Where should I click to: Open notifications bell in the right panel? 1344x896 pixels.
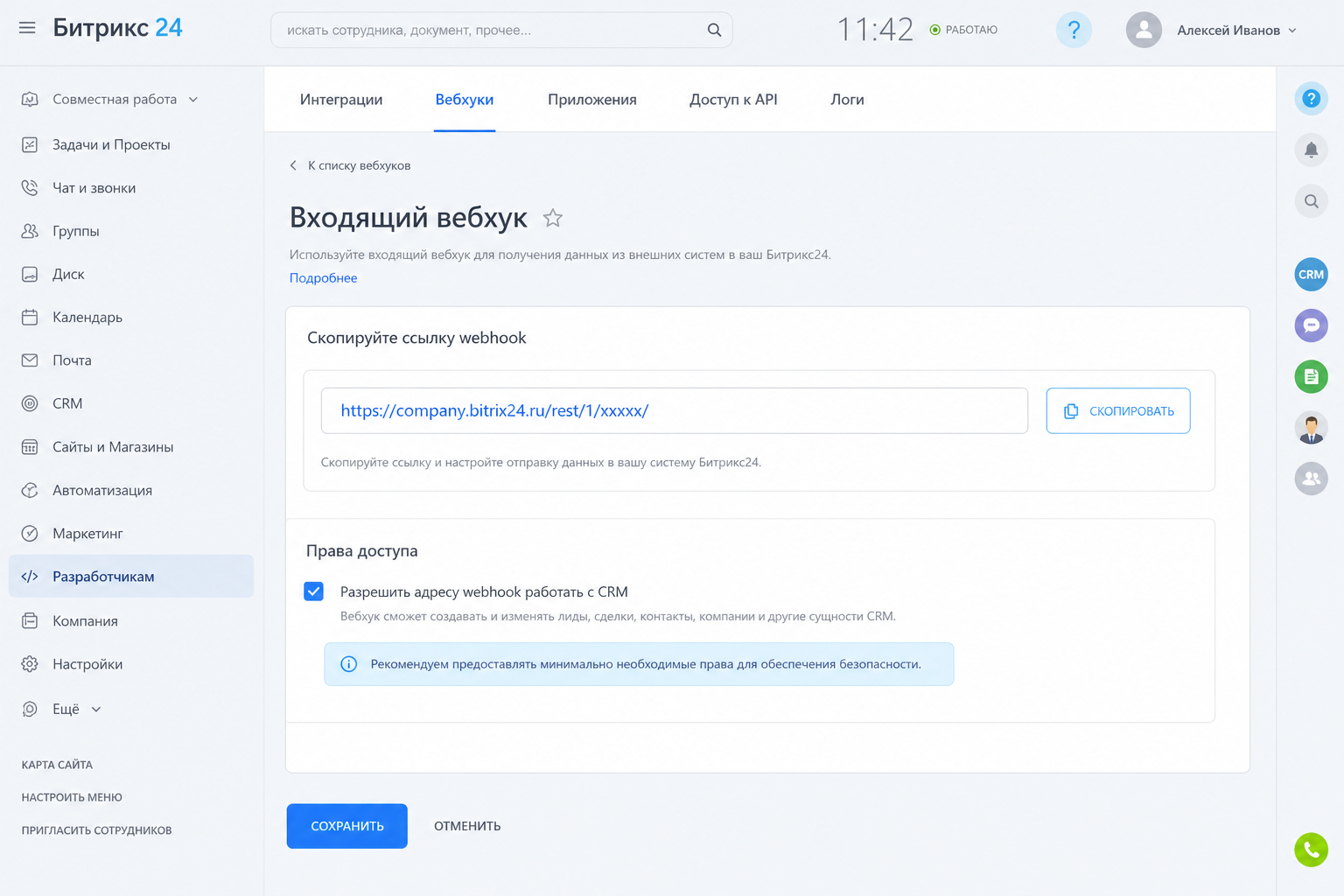(1311, 150)
